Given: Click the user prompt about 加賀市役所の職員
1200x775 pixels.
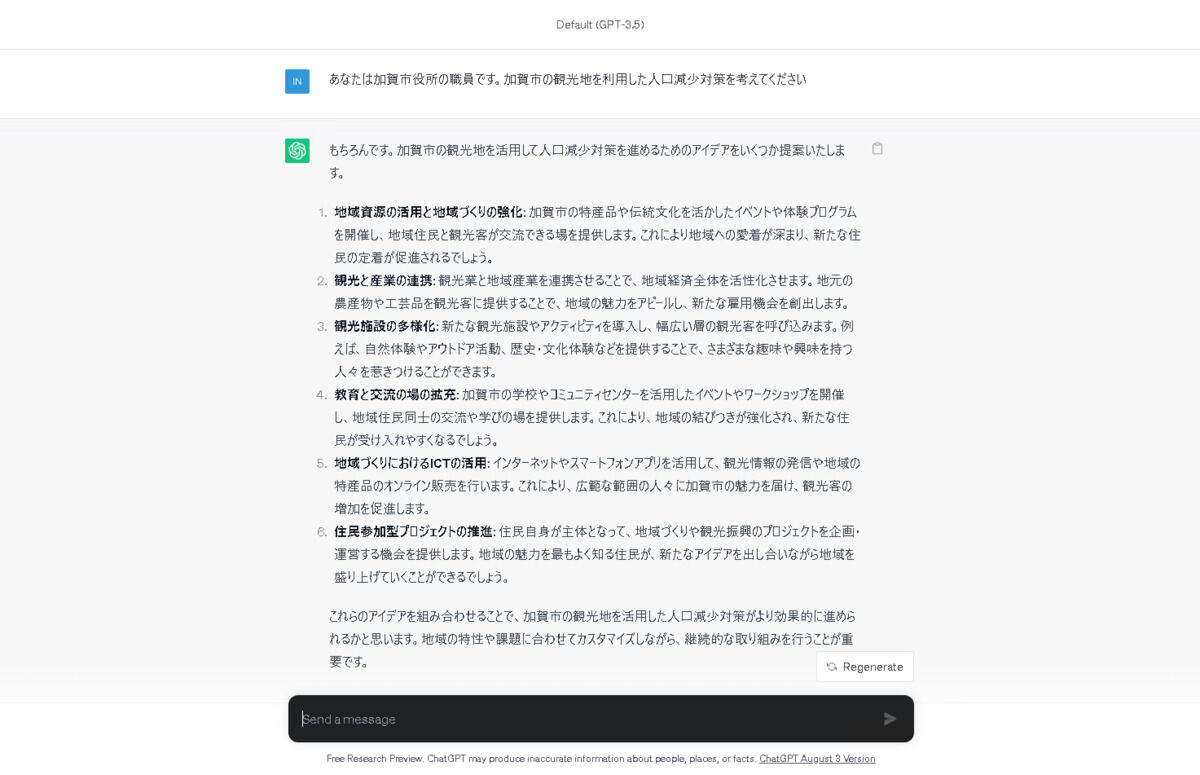Looking at the screenshot, I should pyautogui.click(x=567, y=79).
